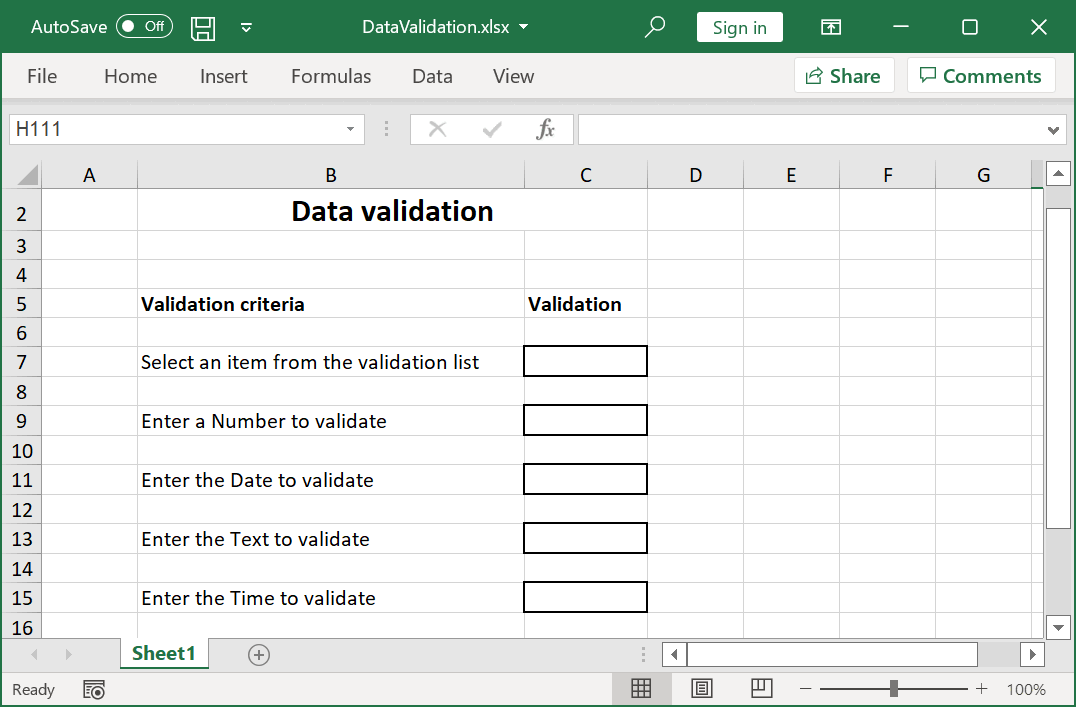Expand the formula bar
The image size is (1076, 707).
click(x=1053, y=130)
